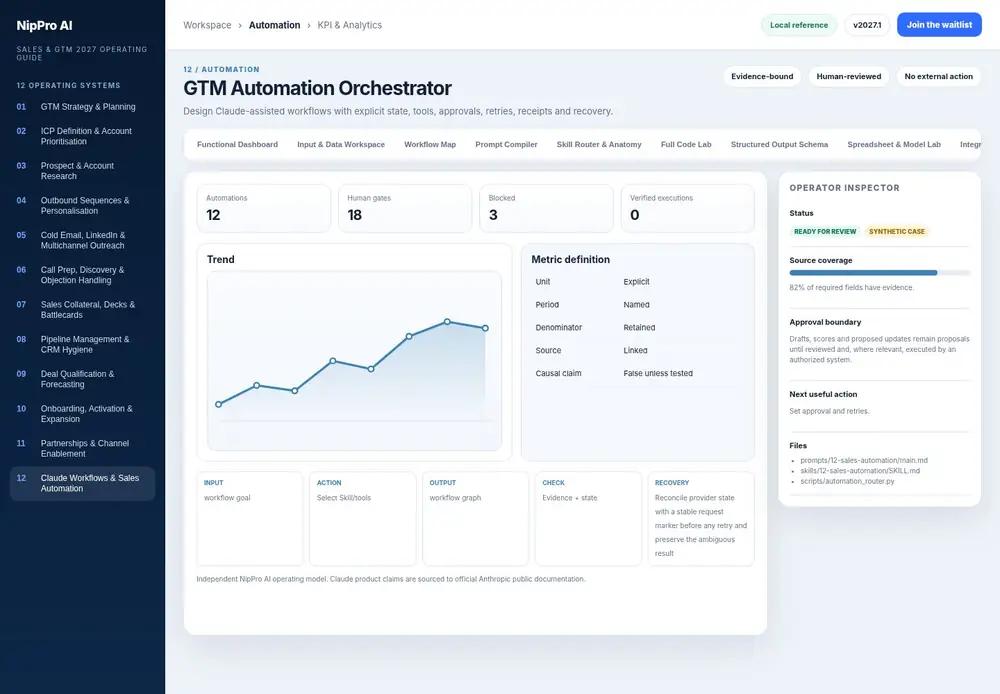Open 06 Call Prep, Discovery & Objection Handling

pos(82,275)
